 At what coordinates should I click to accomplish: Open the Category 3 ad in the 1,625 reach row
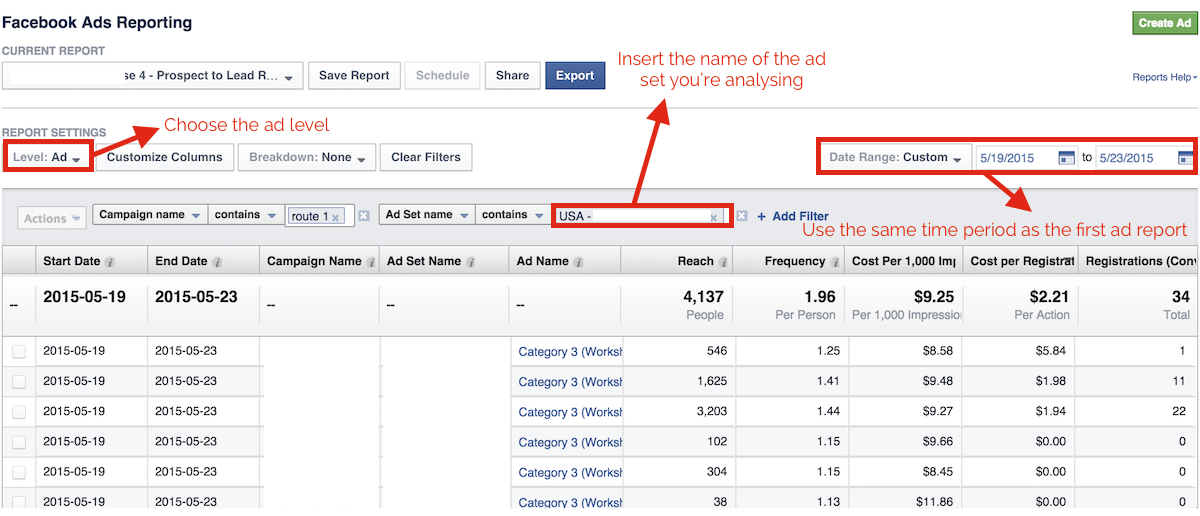pyautogui.click(x=570, y=382)
